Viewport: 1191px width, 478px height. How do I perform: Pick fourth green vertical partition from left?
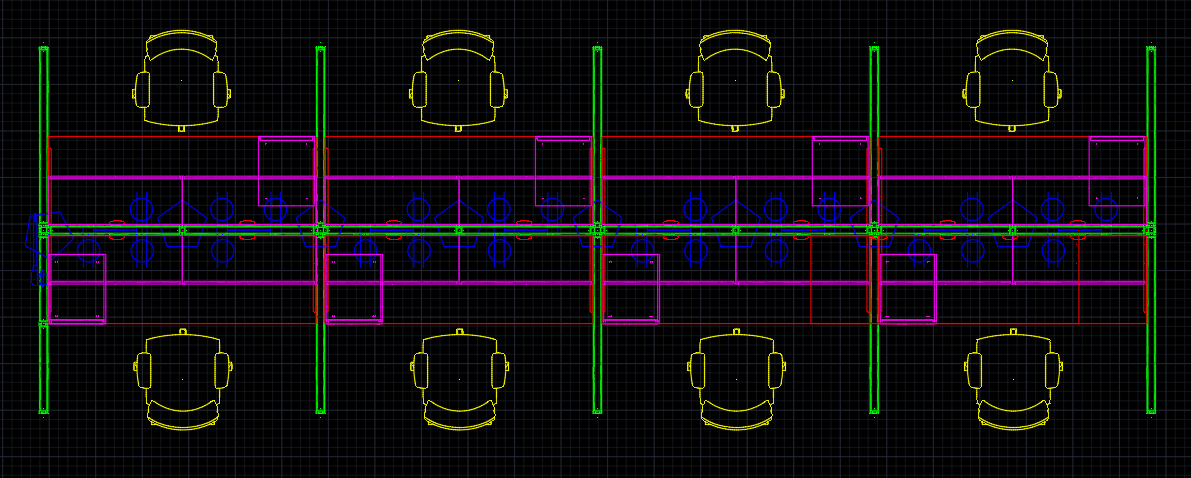pos(874,230)
